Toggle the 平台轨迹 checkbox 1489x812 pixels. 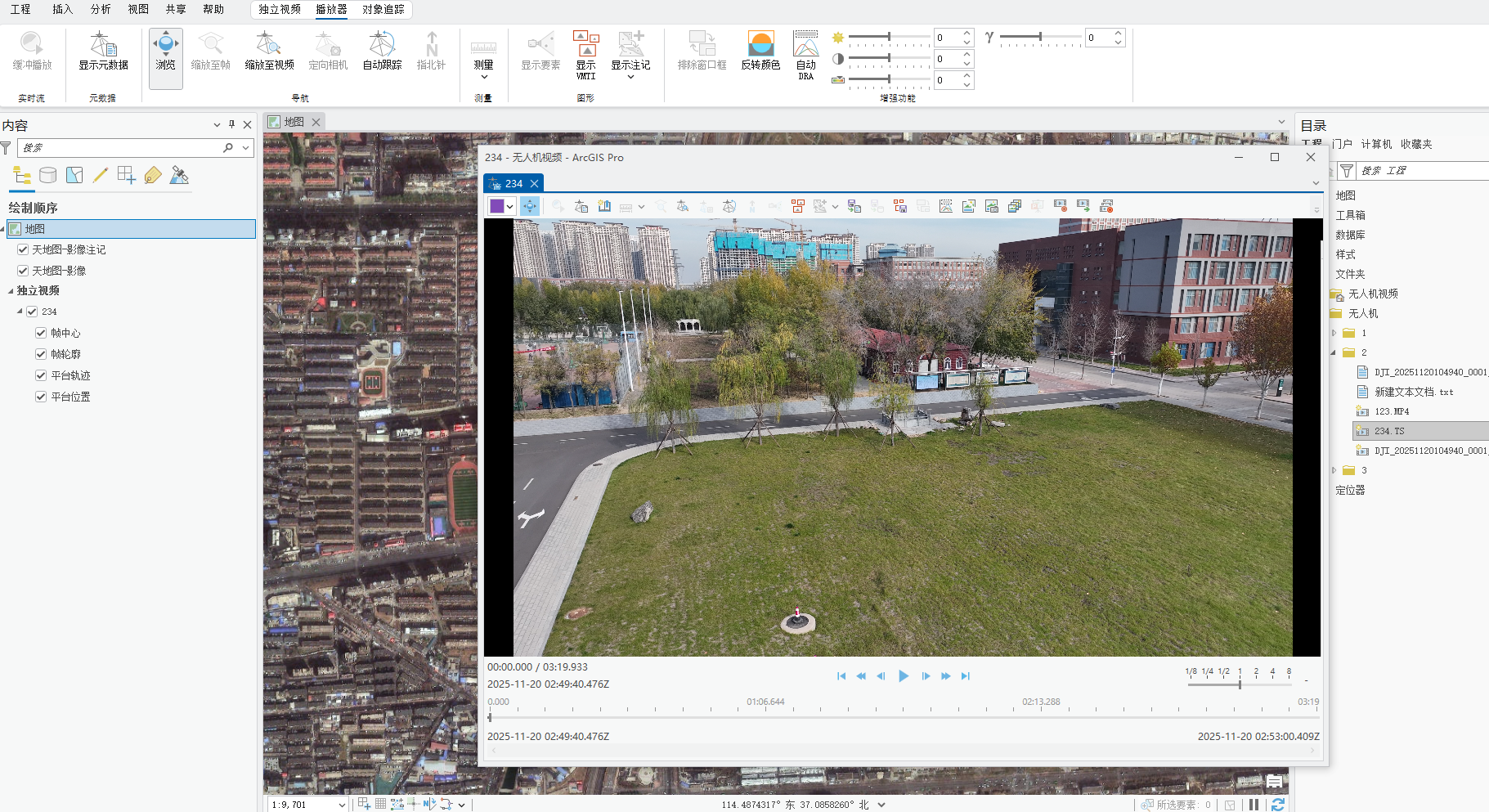[41, 375]
